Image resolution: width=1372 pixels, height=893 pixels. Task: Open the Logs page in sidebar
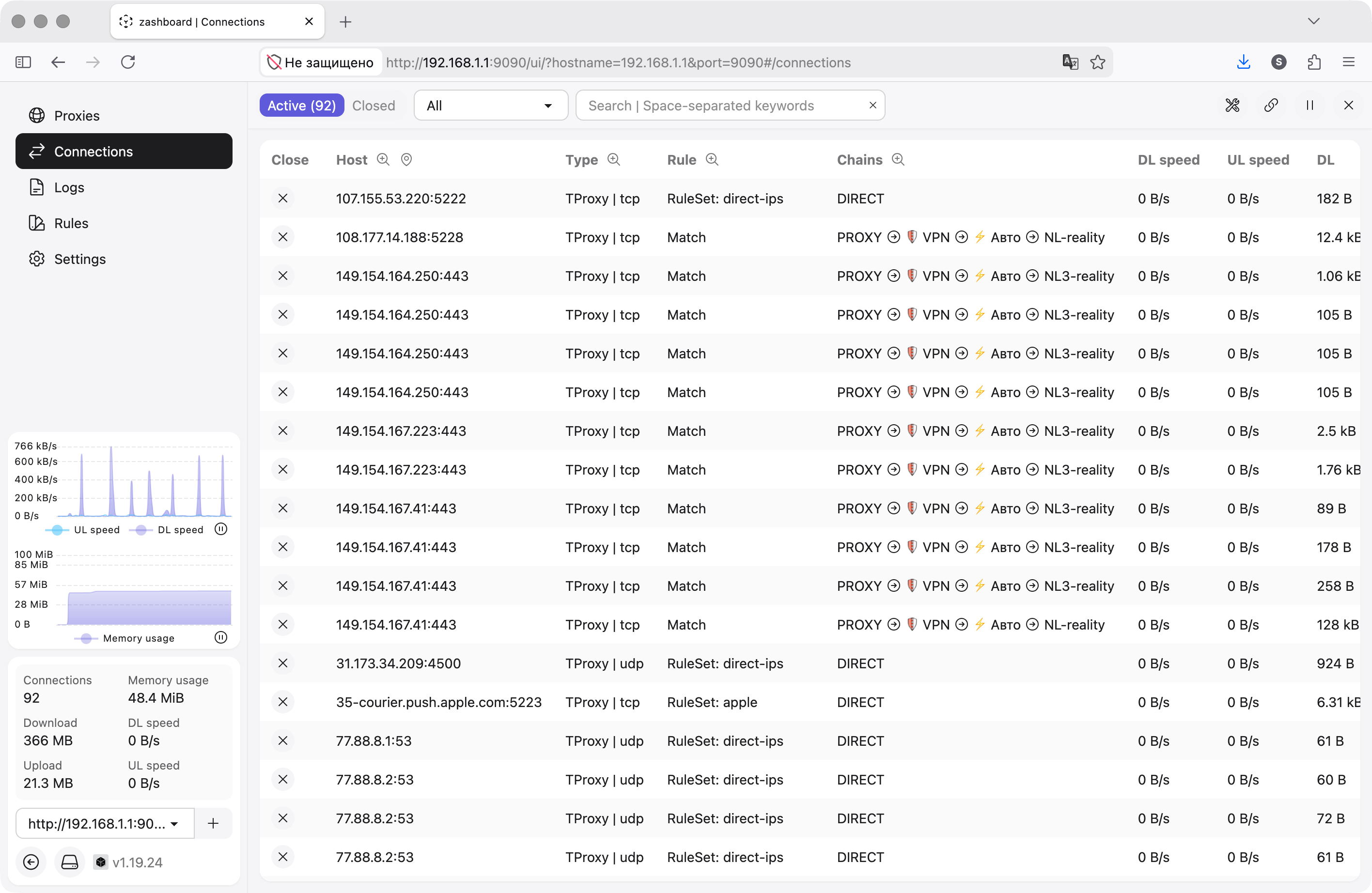click(124, 187)
